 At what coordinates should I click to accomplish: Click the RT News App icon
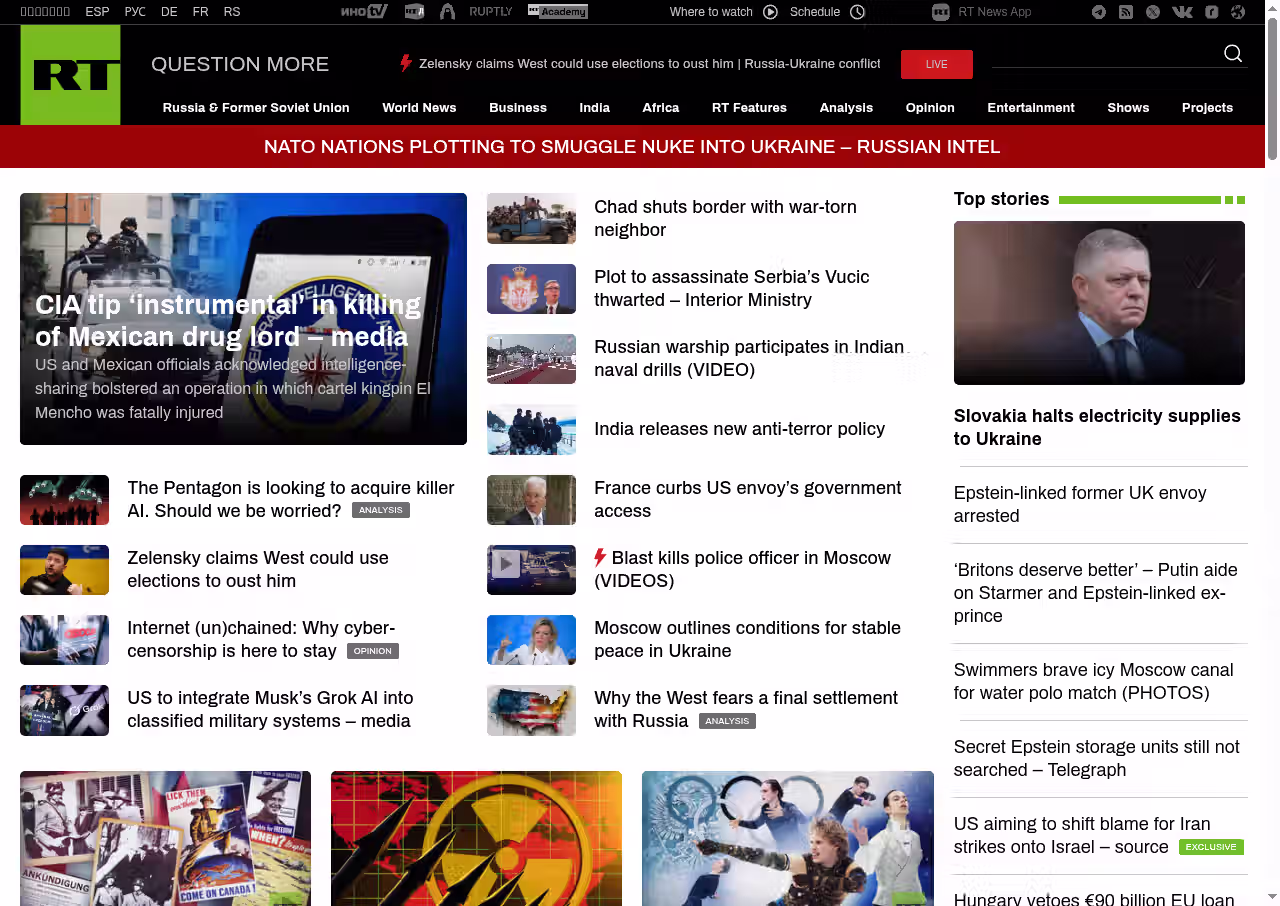click(x=941, y=12)
